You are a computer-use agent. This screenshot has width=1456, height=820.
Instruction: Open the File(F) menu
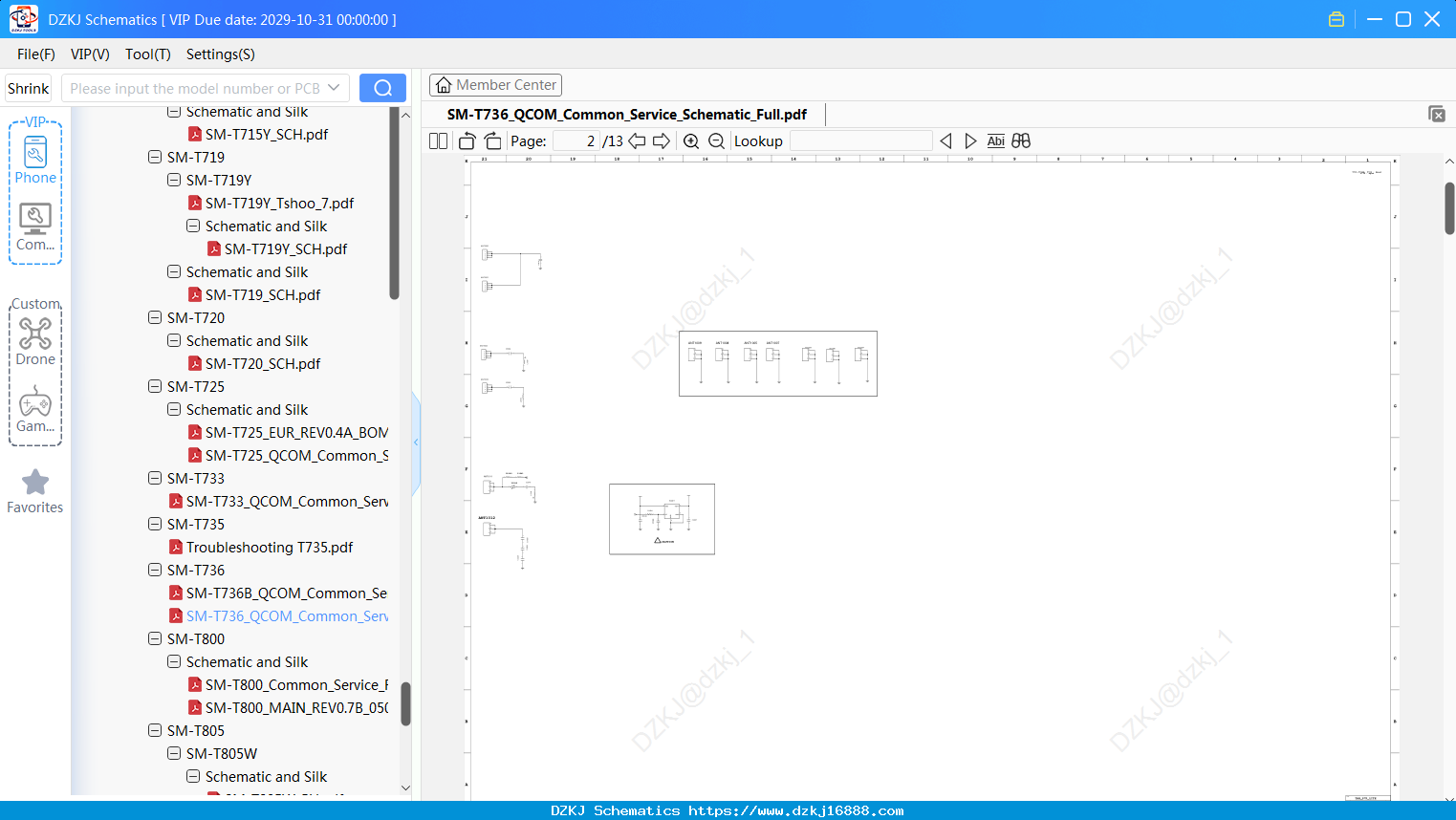(36, 54)
